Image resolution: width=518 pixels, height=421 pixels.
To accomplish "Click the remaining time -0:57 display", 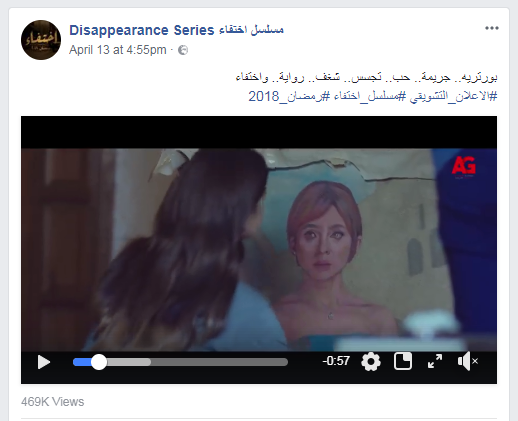I will pos(336,361).
